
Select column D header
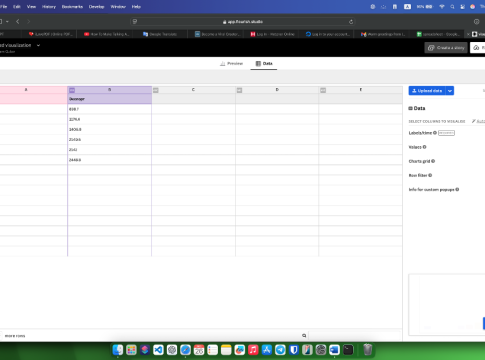tap(277, 90)
